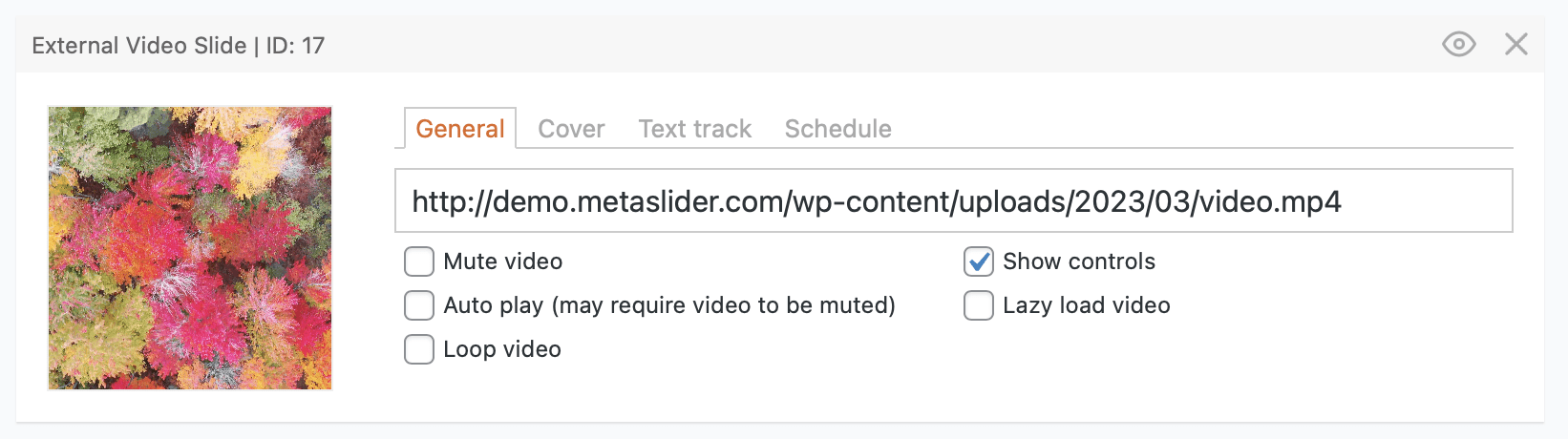The width and height of the screenshot is (1568, 439).
Task: Click the autumn trees slide thumbnail
Action: click(x=190, y=248)
